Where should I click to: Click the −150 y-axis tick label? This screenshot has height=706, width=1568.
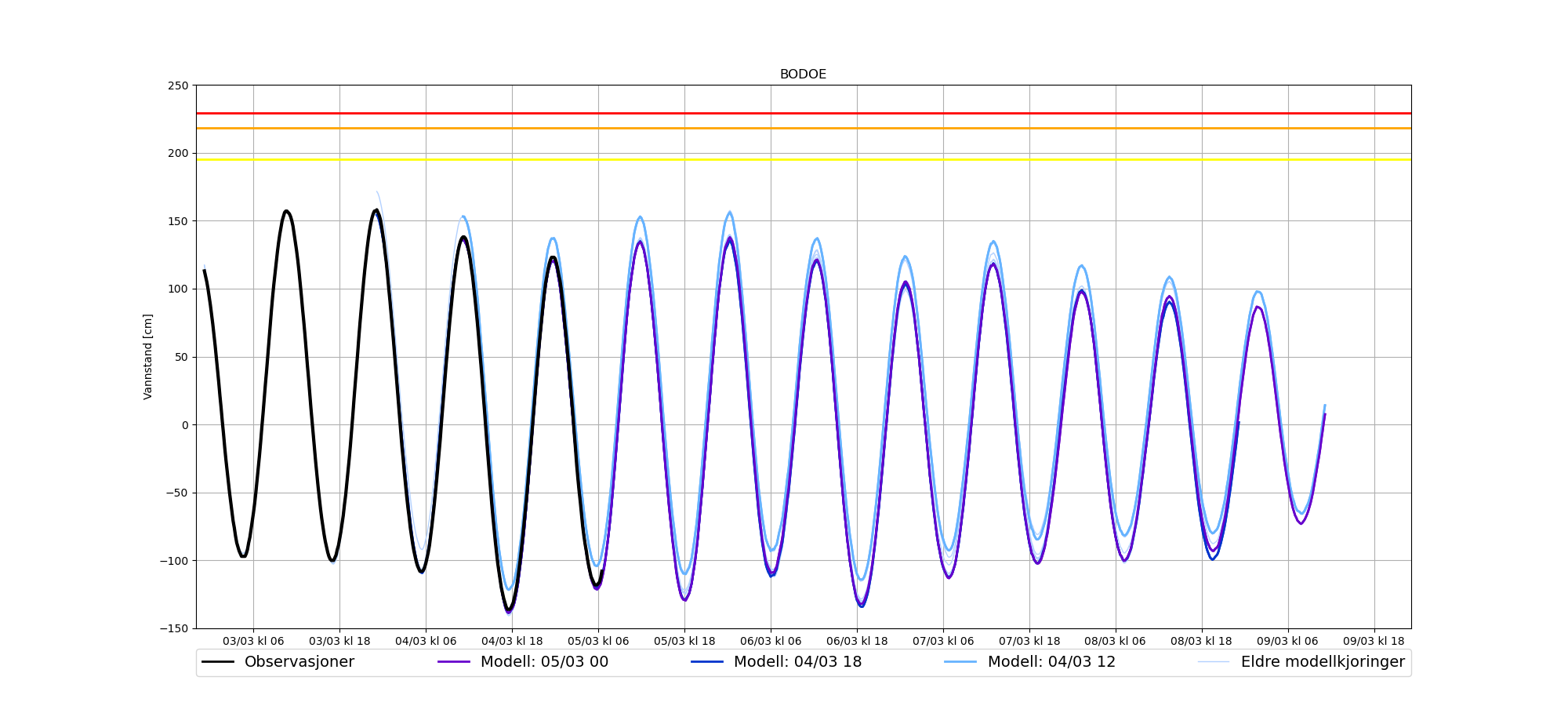pos(175,628)
